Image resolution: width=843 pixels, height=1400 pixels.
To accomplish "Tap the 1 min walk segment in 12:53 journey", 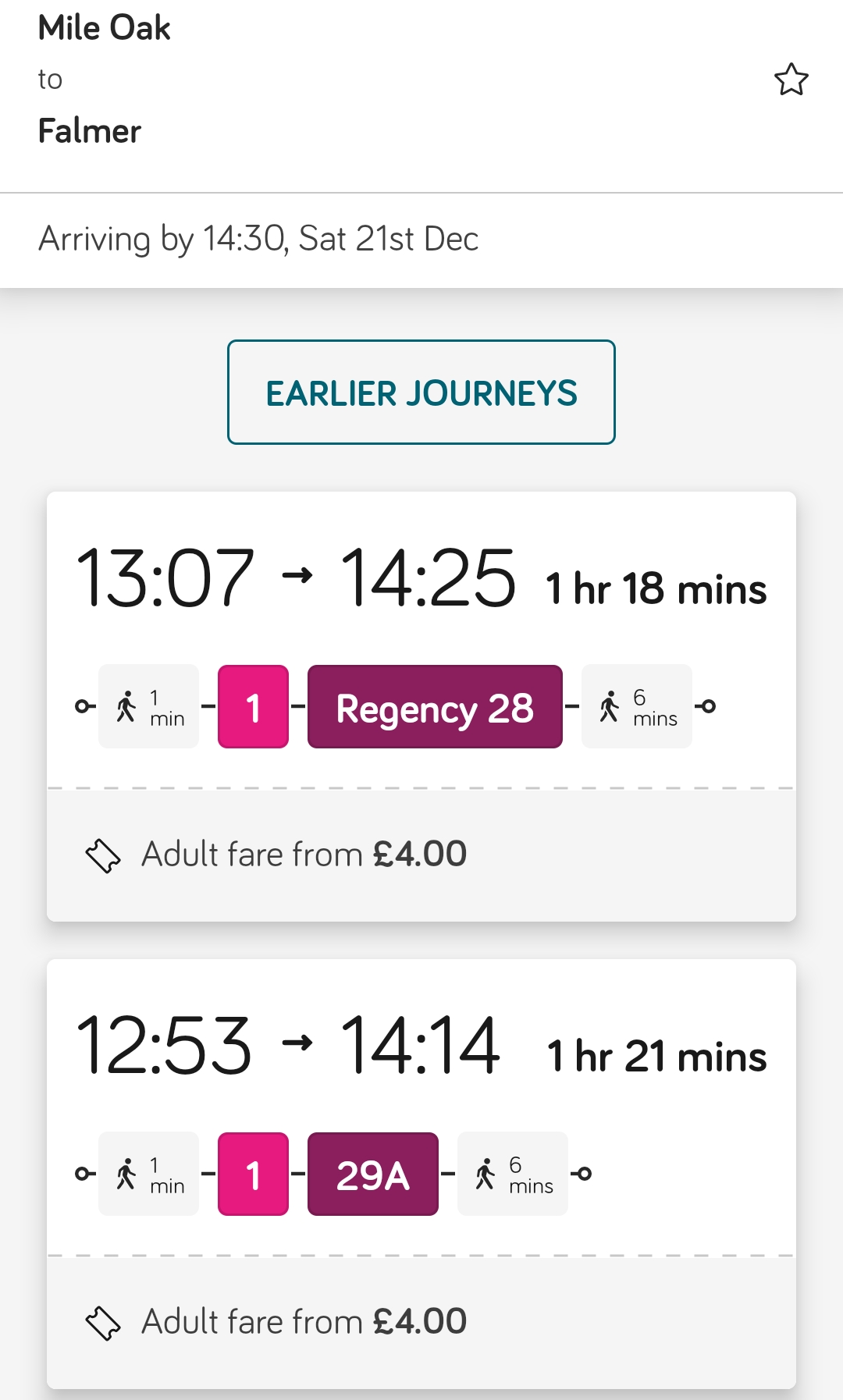I will tap(148, 1174).
